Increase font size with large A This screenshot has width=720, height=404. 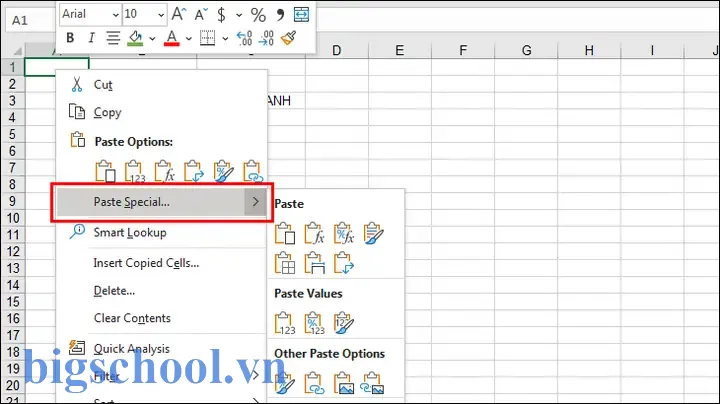pyautogui.click(x=179, y=14)
